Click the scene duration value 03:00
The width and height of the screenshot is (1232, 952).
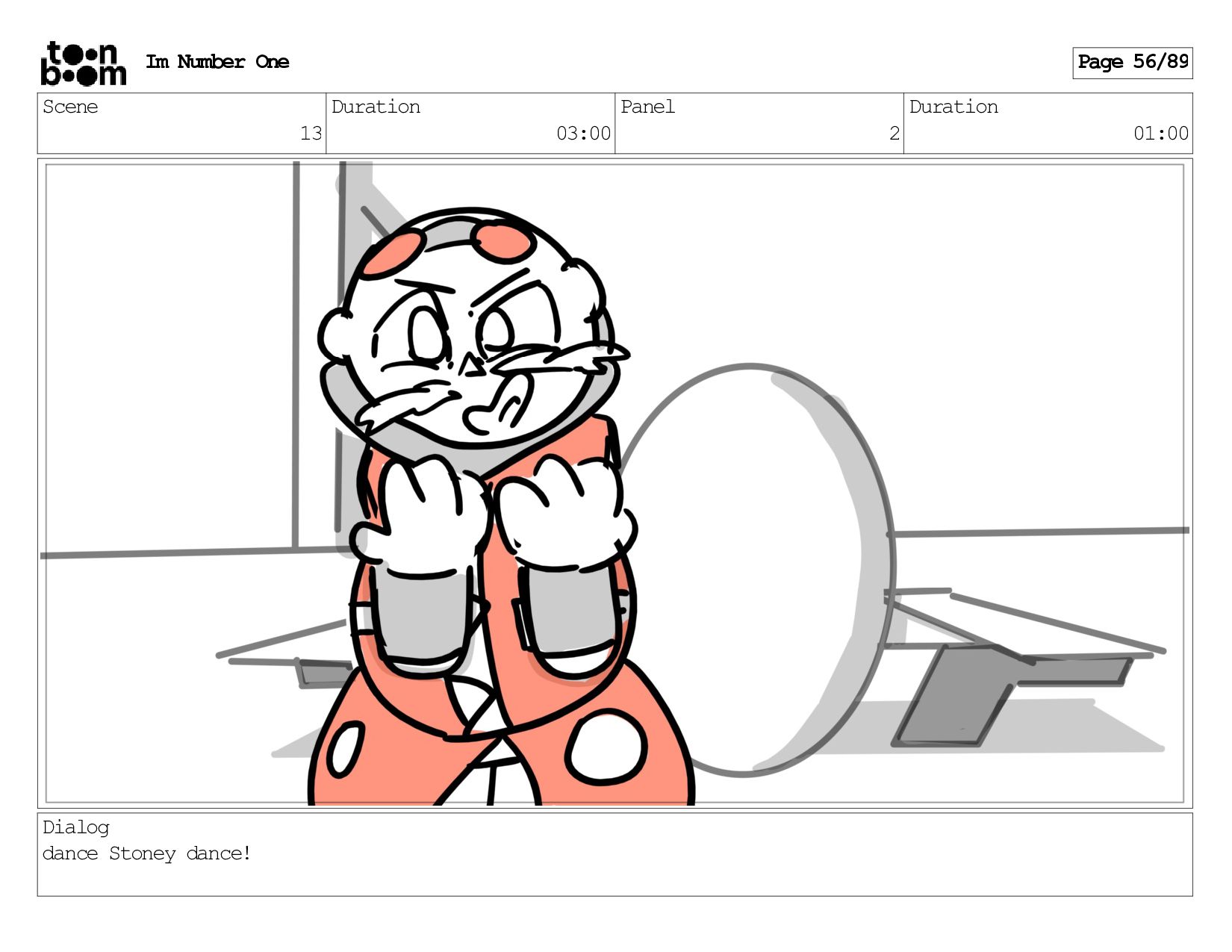click(583, 134)
